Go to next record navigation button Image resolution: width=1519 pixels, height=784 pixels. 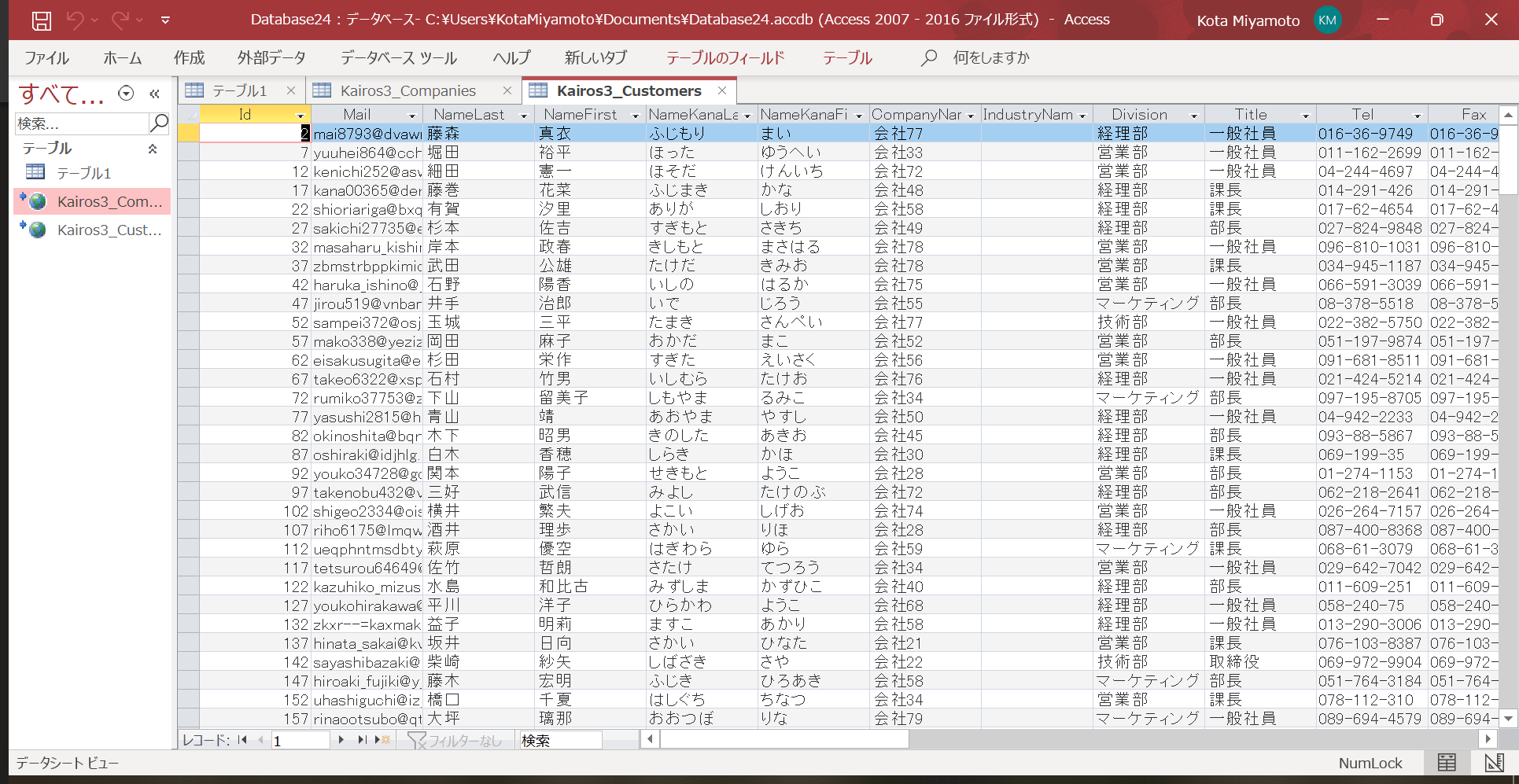coord(341,740)
